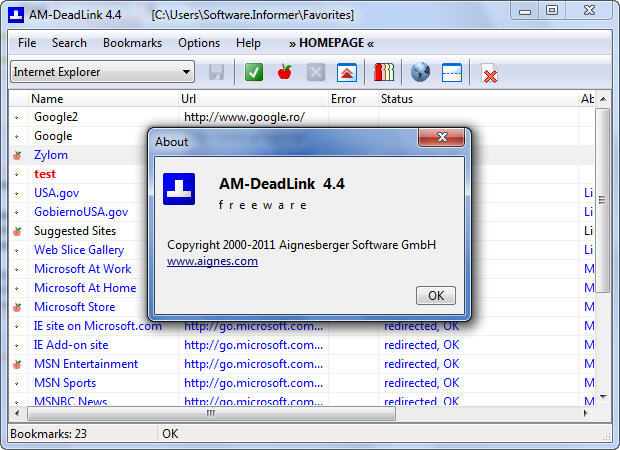Open the Bookmarks menu
Image resolution: width=620 pixels, height=450 pixels.
(132, 43)
